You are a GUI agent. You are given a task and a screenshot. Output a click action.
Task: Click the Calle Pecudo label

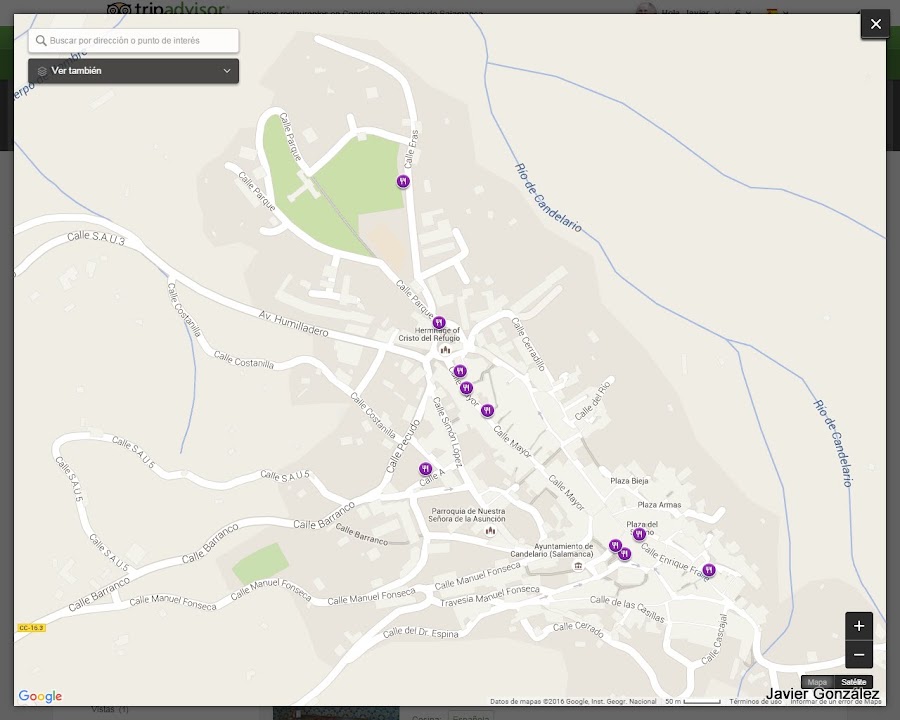(x=403, y=446)
